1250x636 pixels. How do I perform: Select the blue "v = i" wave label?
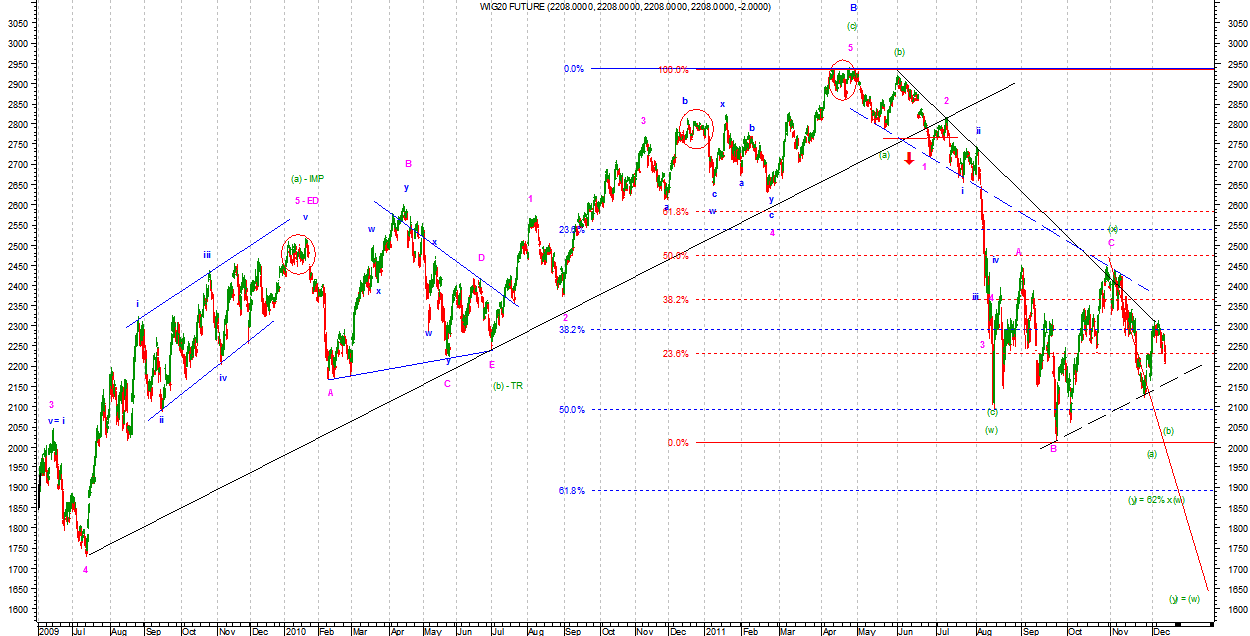[x=55, y=421]
